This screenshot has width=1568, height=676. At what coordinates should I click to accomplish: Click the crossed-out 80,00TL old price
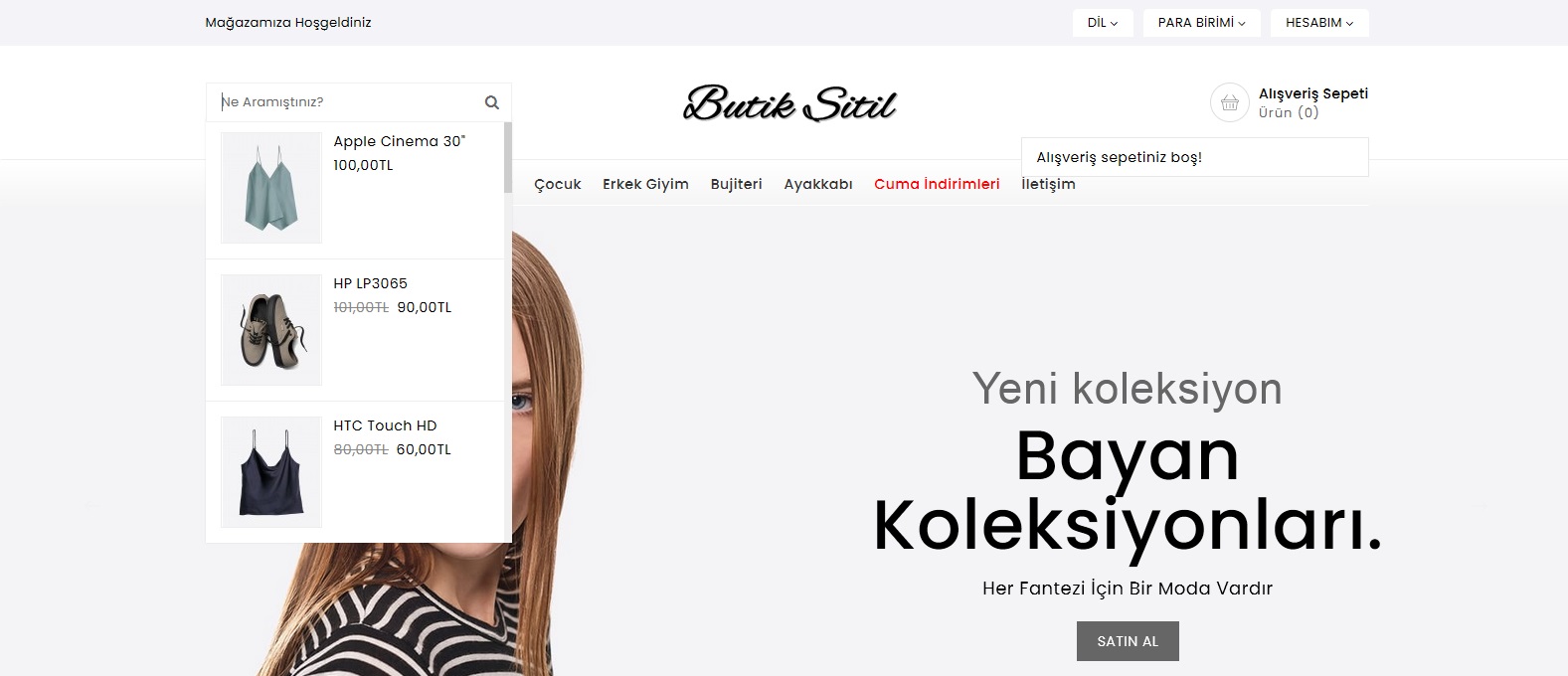point(361,449)
